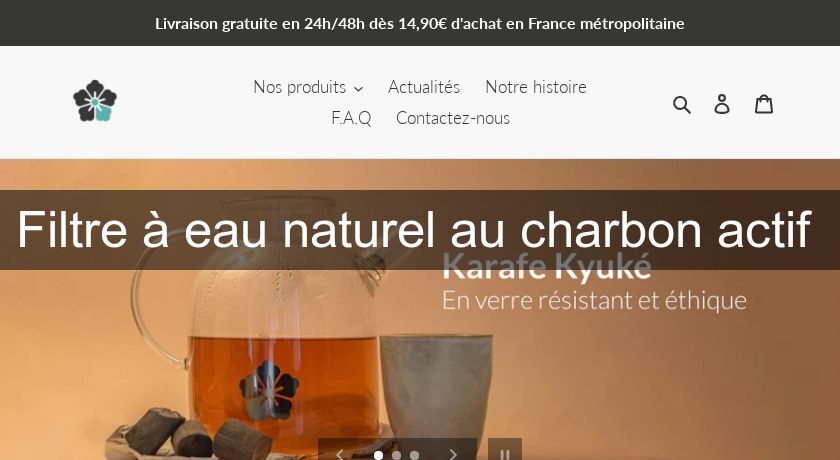
Task: Click the flower logo in header
Action: click(95, 101)
